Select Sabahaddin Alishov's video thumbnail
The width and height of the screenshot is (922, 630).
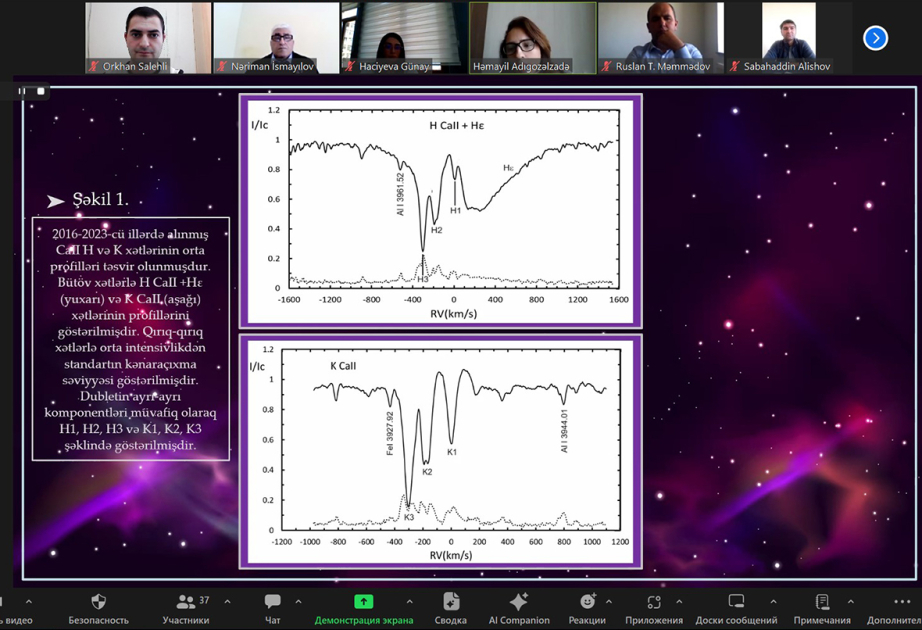click(x=789, y=38)
